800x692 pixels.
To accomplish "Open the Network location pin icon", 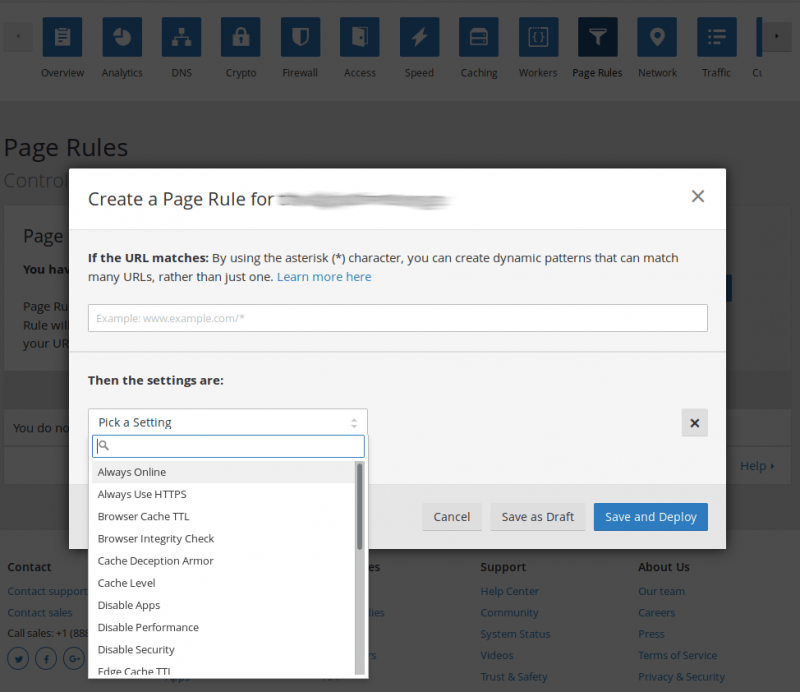I will pyautogui.click(x=657, y=37).
